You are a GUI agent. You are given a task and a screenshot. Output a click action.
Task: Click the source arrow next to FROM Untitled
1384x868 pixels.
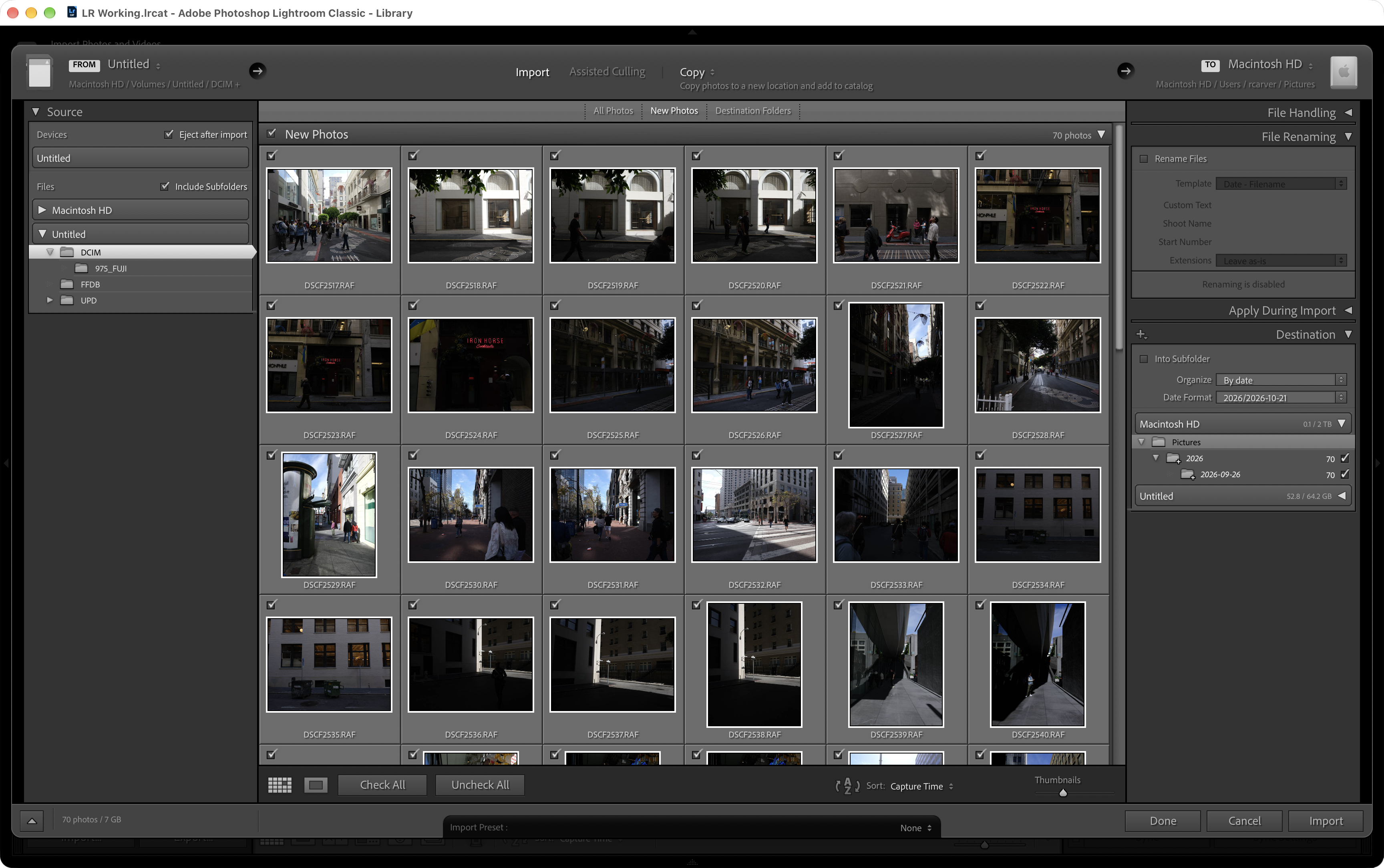[257, 70]
